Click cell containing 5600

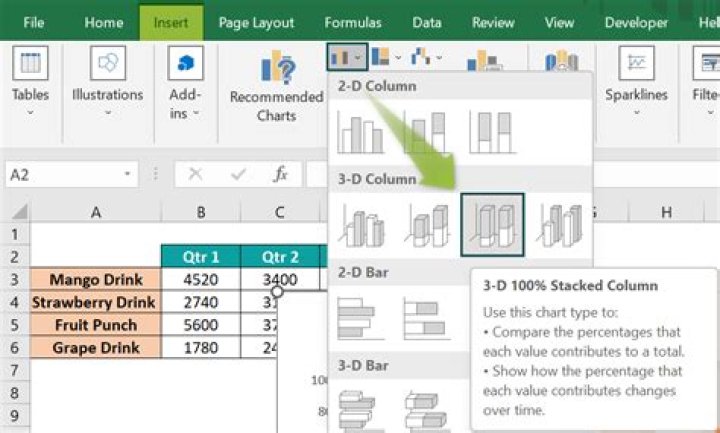coord(201,324)
